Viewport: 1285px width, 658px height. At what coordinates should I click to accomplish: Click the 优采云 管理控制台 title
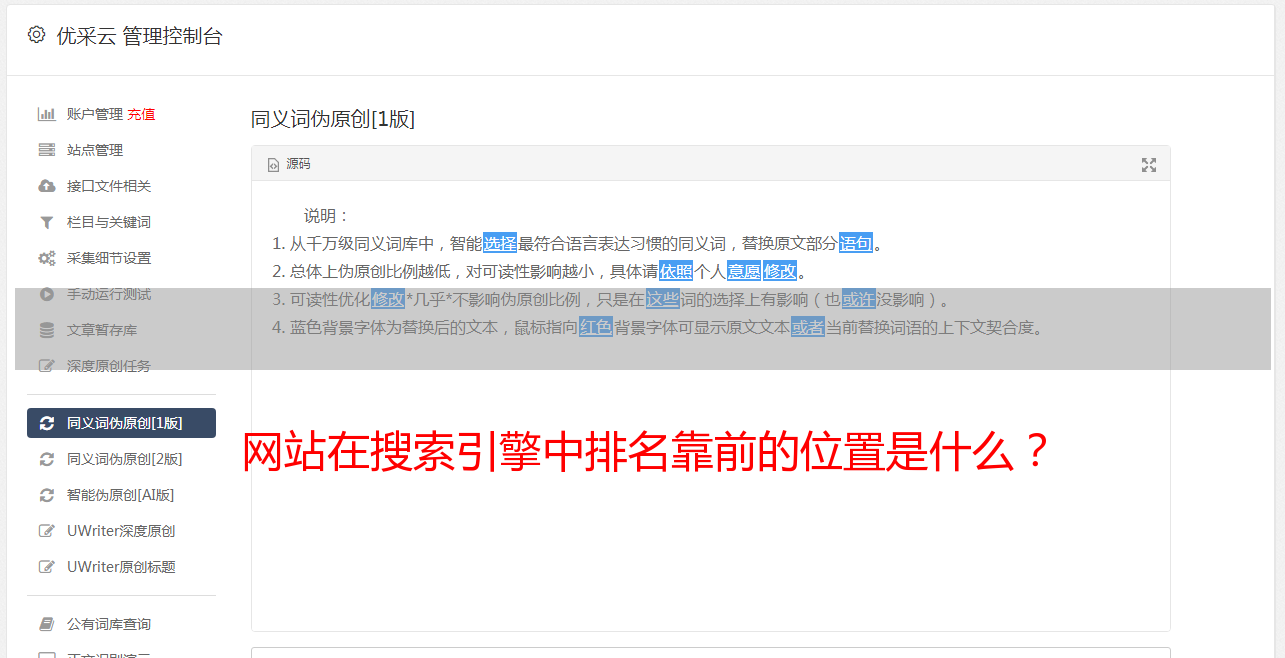click(139, 36)
